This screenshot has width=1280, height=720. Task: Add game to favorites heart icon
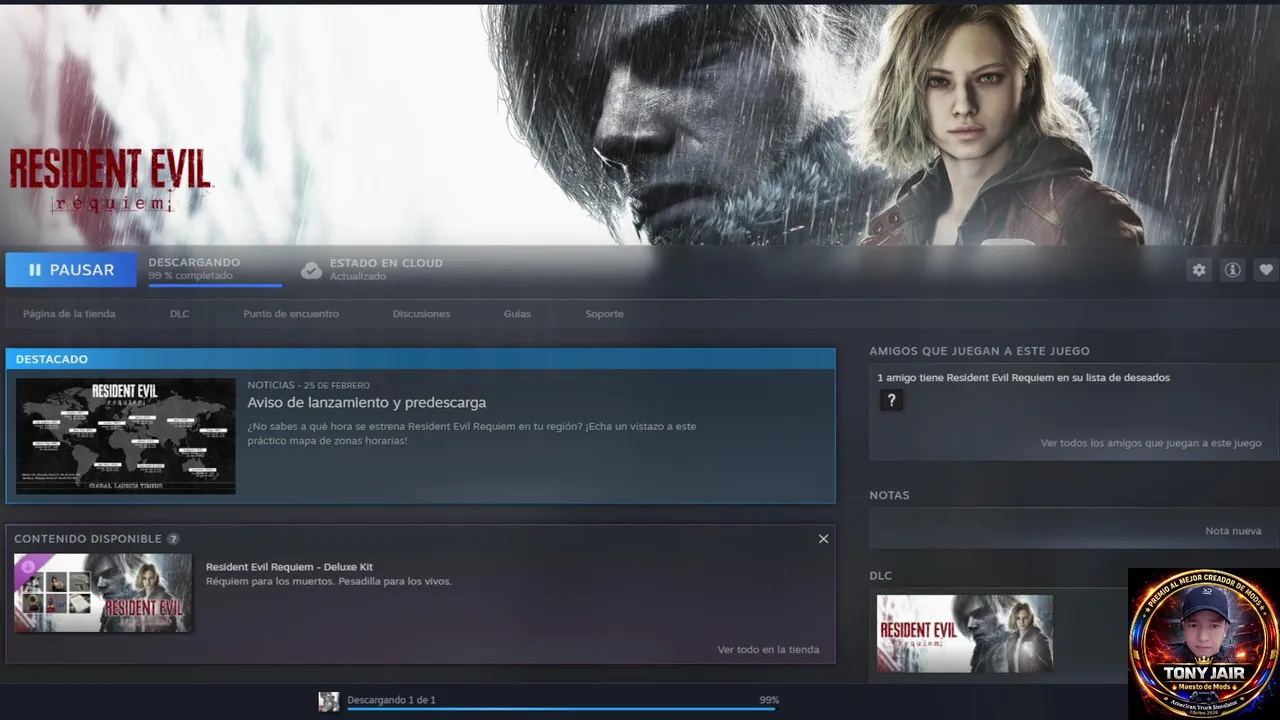tap(1266, 270)
